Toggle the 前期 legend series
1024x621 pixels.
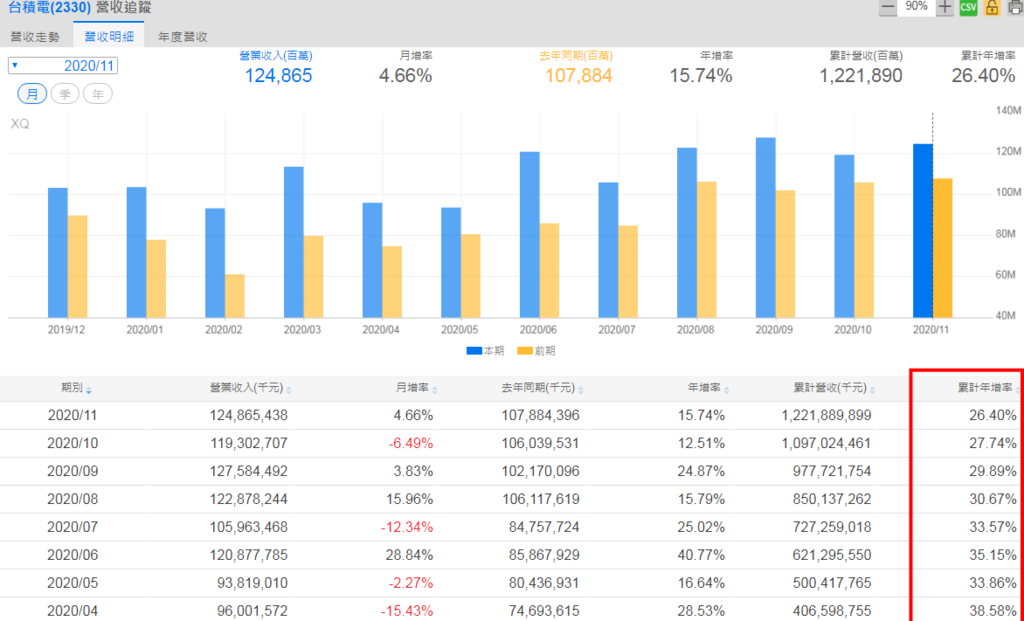coord(536,351)
